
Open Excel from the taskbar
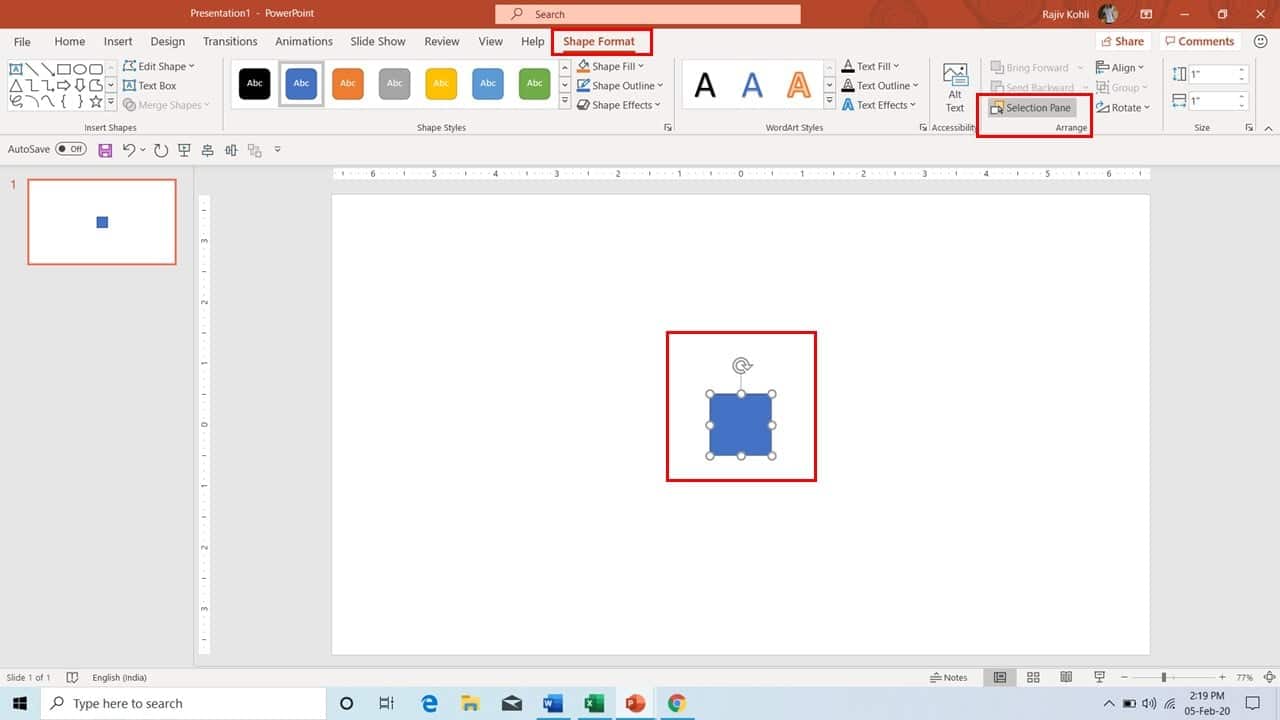coord(594,703)
